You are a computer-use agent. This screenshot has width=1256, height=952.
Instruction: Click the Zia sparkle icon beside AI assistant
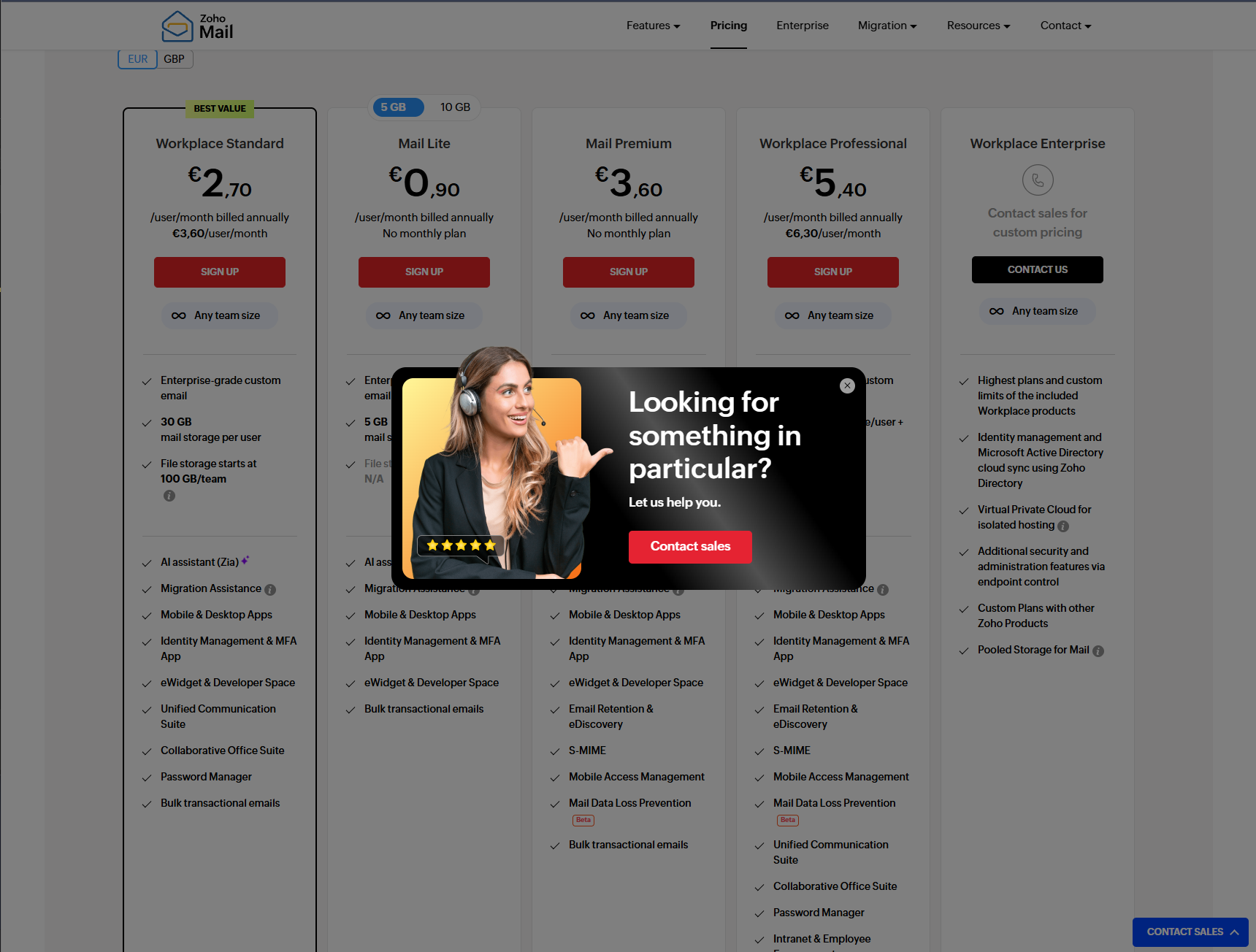tap(245, 561)
